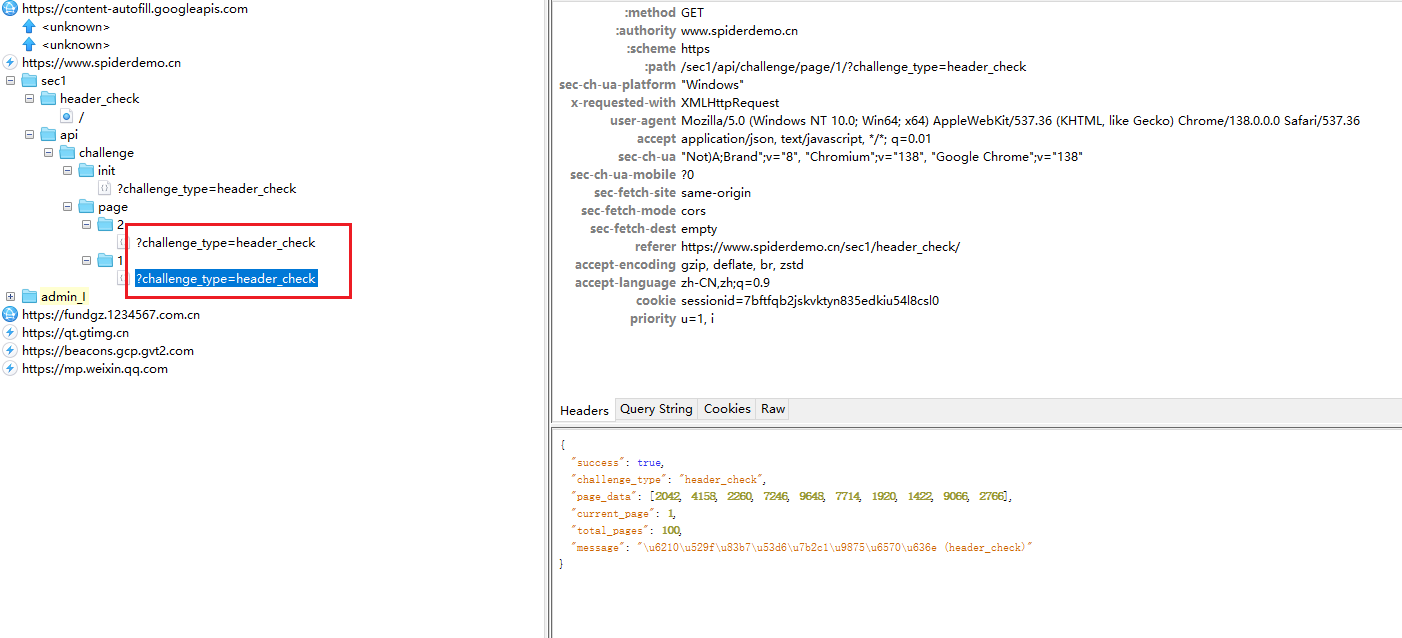Click the sec1 folder icon

(x=29, y=81)
